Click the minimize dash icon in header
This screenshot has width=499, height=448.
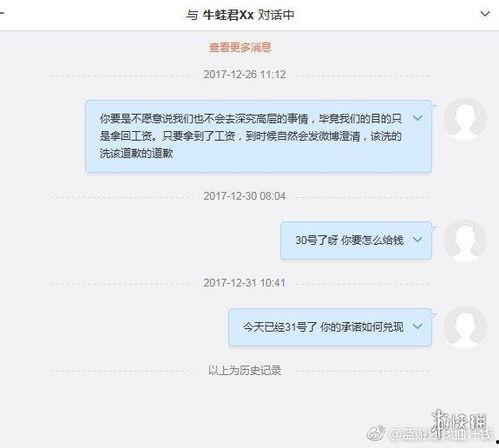[2, 13]
